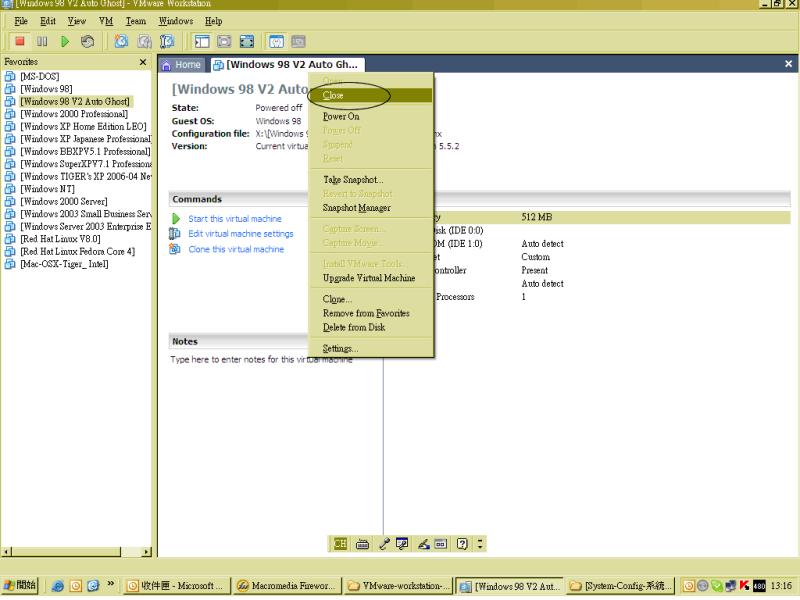Image resolution: width=800 pixels, height=600 pixels.
Task: Open the Windows menu
Action: pos(176,21)
